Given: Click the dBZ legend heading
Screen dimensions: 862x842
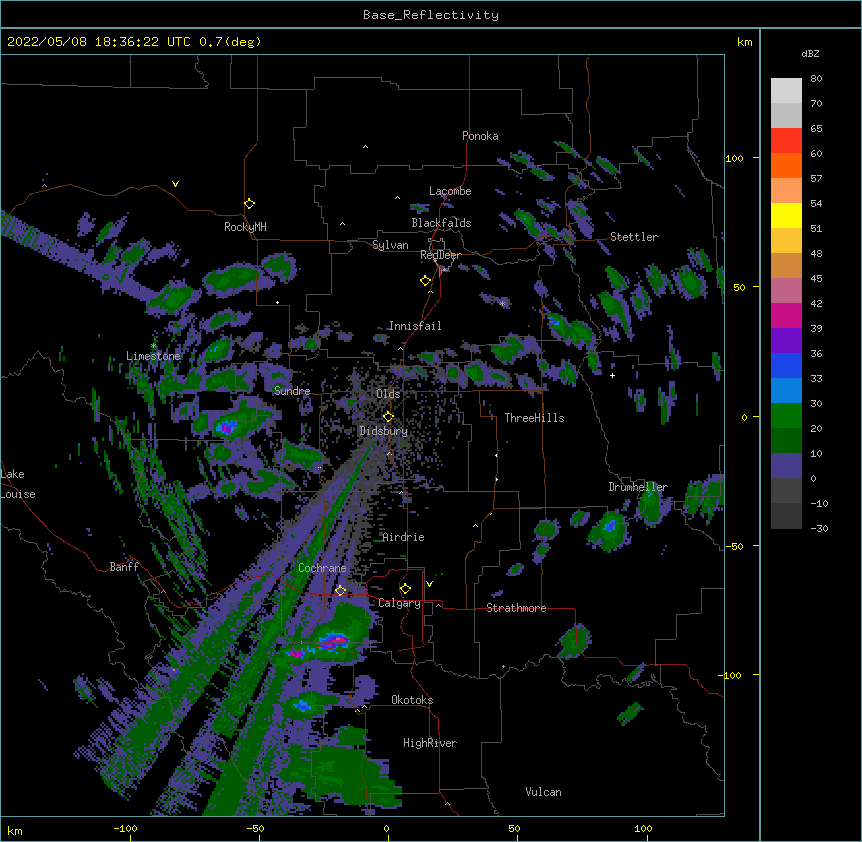Looking at the screenshot, I should 810,54.
